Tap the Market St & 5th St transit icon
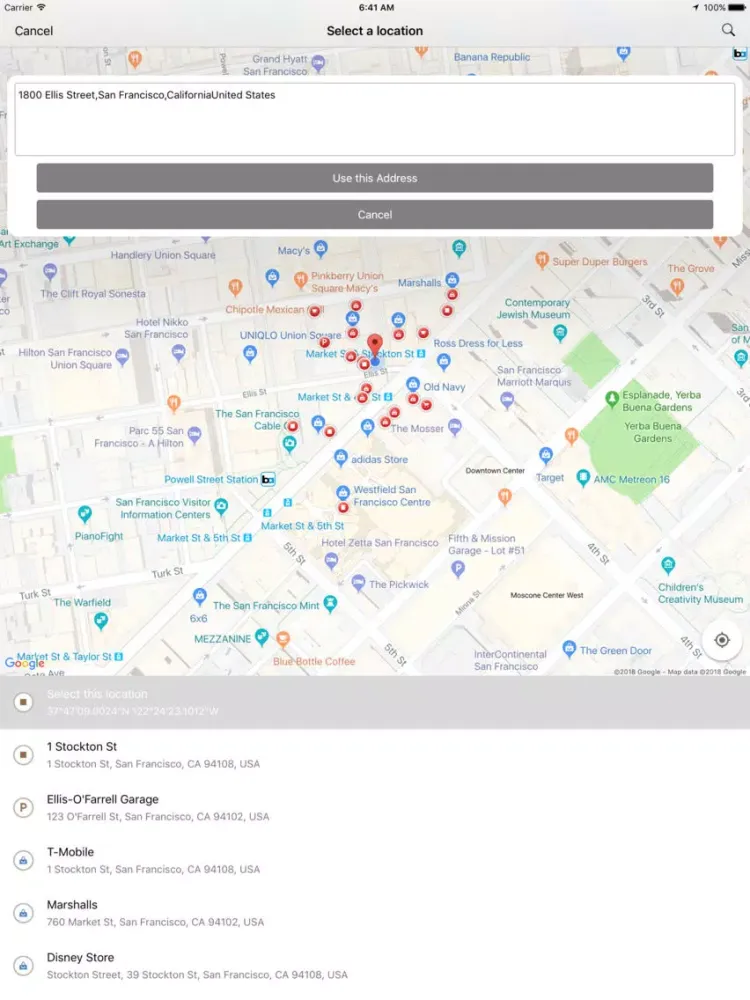The height and width of the screenshot is (1000, 750). pos(247,538)
